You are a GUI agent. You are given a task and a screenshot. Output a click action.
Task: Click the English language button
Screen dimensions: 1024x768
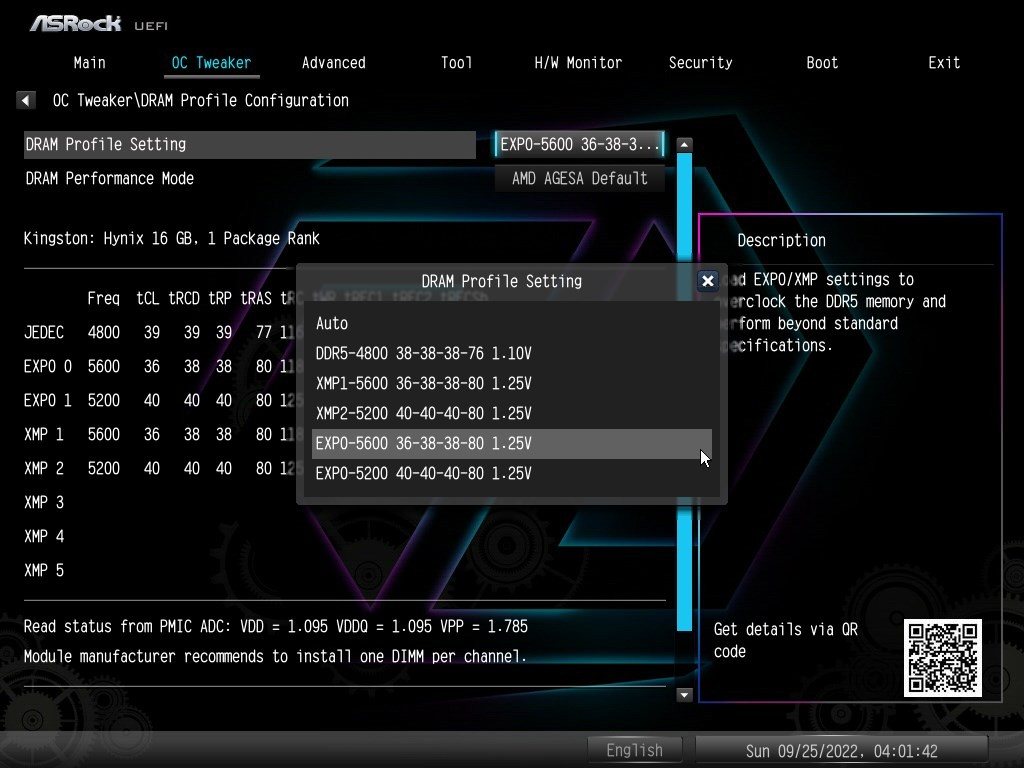(634, 750)
